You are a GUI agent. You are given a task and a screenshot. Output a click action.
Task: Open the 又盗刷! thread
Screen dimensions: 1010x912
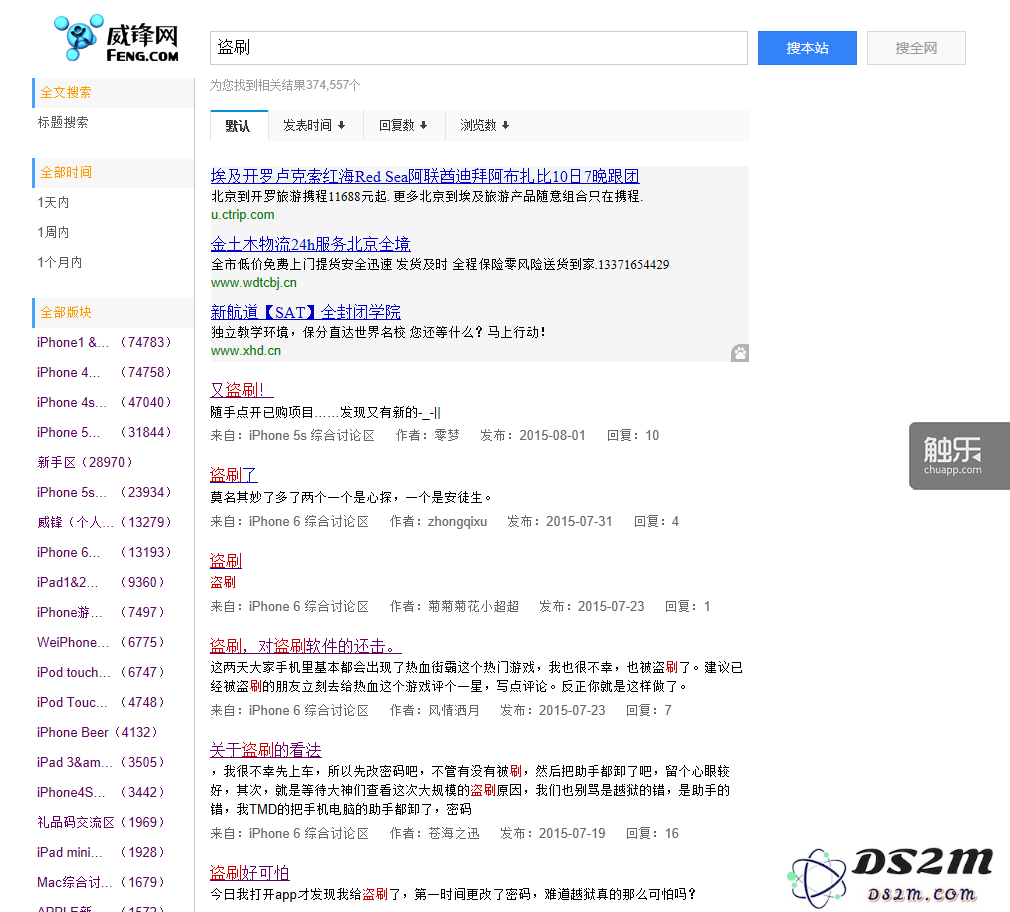(242, 390)
